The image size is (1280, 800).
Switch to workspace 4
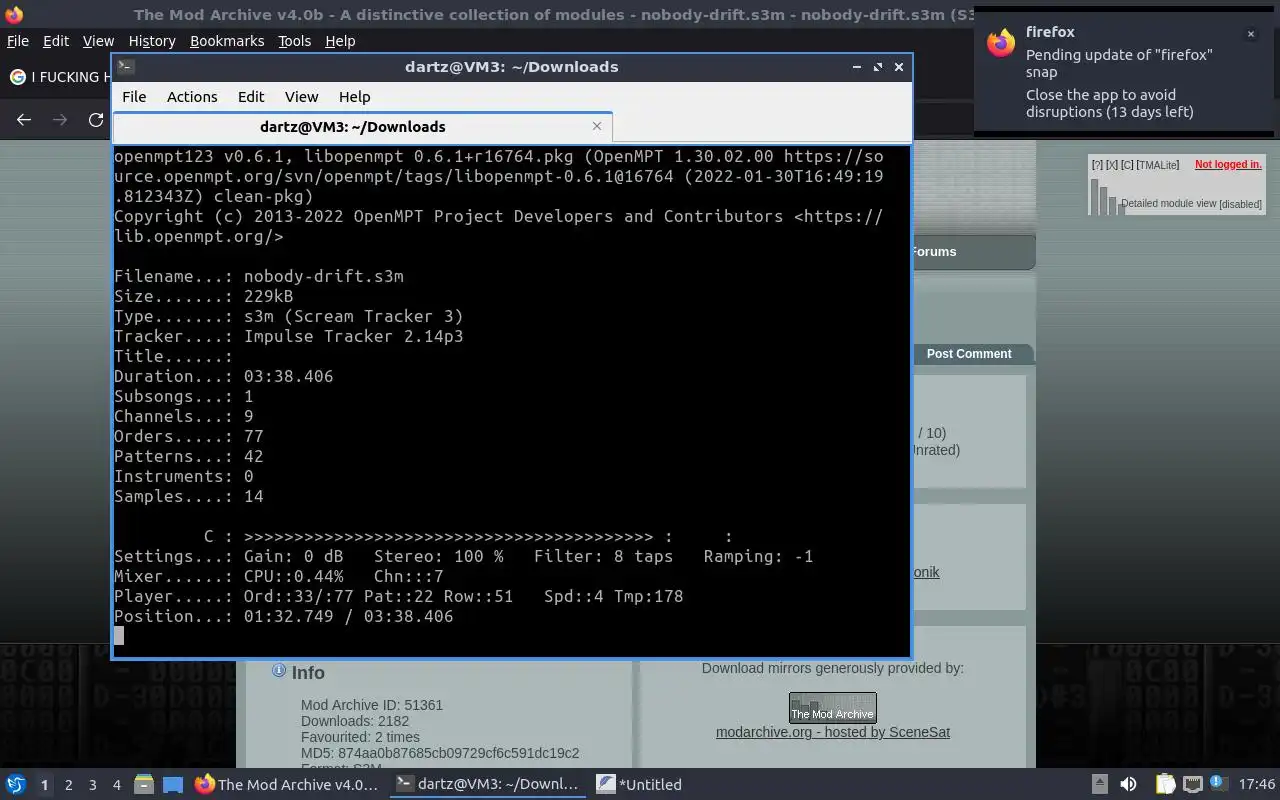(x=116, y=785)
